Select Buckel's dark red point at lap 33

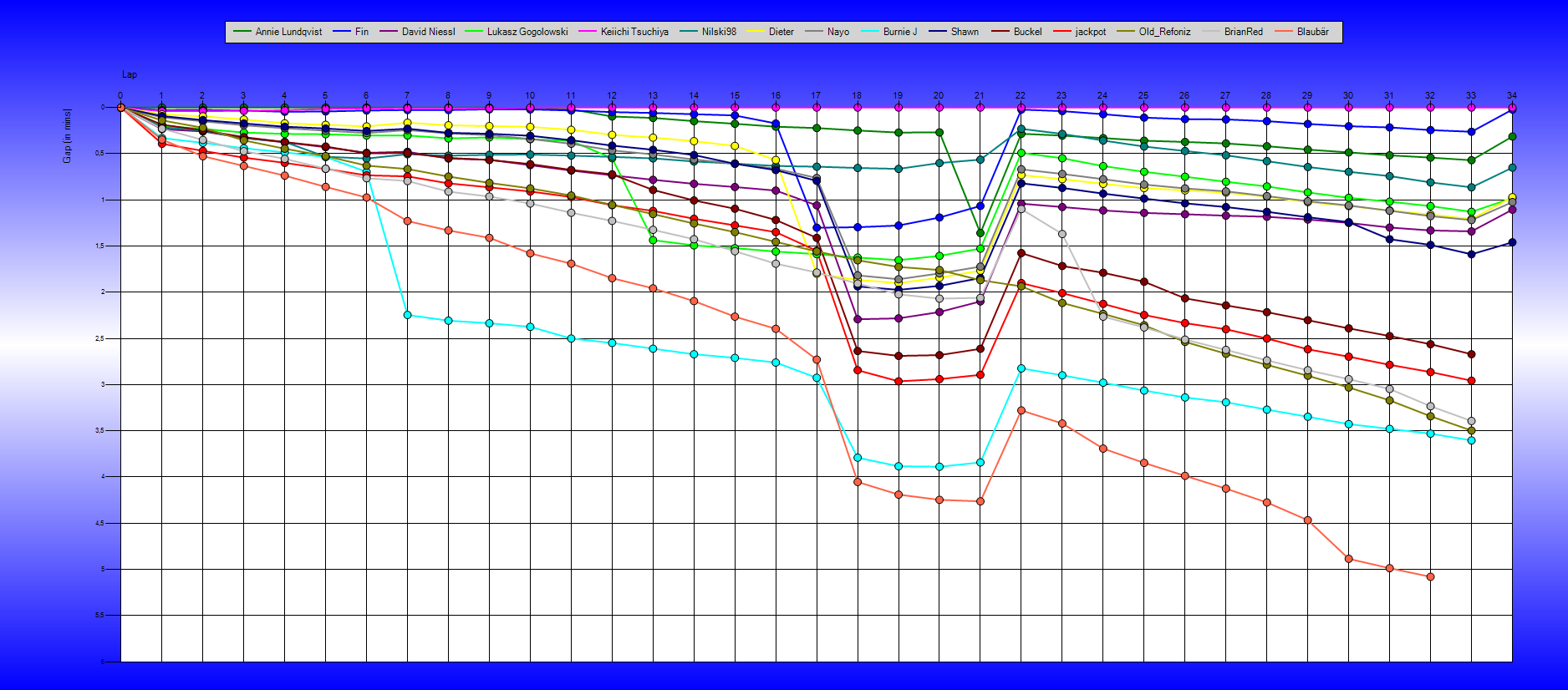tap(1471, 354)
